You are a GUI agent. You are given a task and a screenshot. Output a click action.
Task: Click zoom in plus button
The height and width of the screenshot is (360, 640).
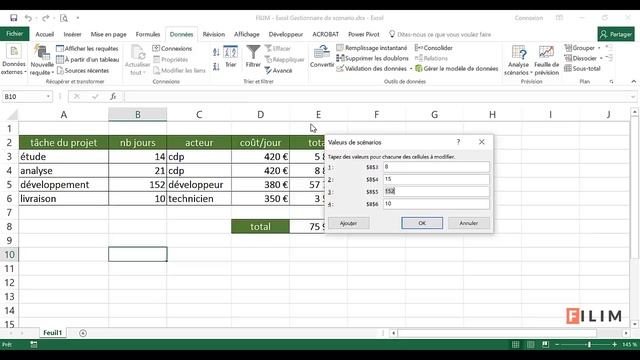coord(614,345)
